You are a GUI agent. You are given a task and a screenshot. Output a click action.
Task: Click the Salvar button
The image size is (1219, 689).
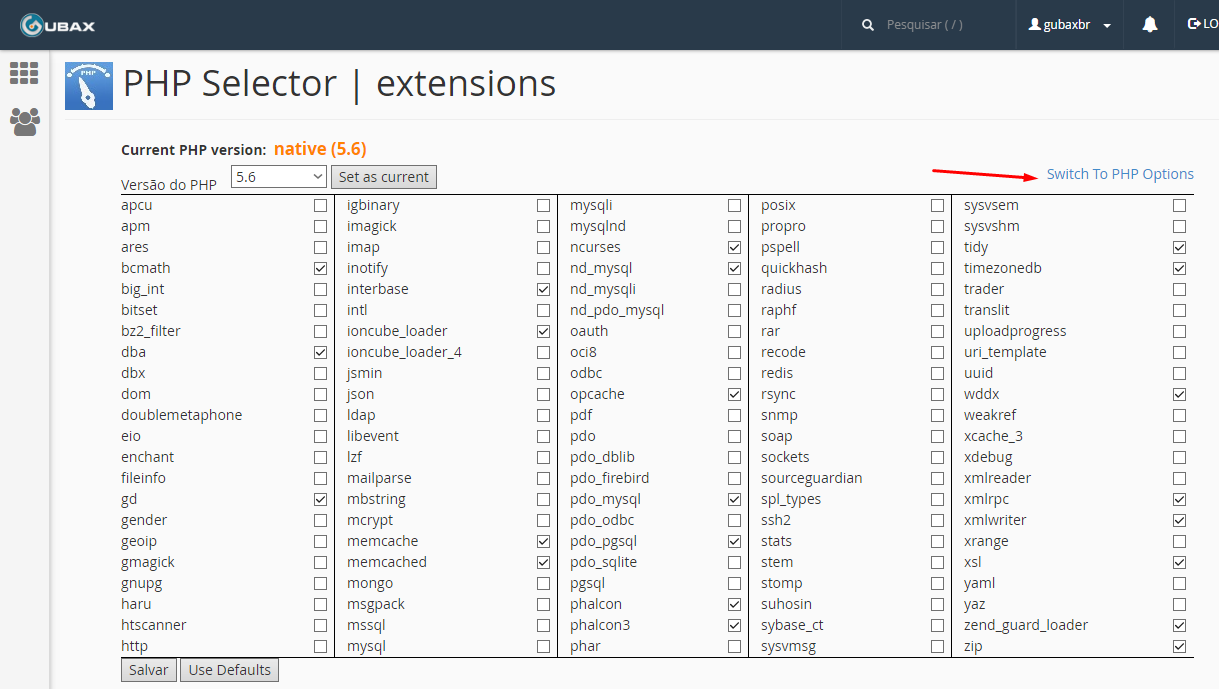coord(149,670)
